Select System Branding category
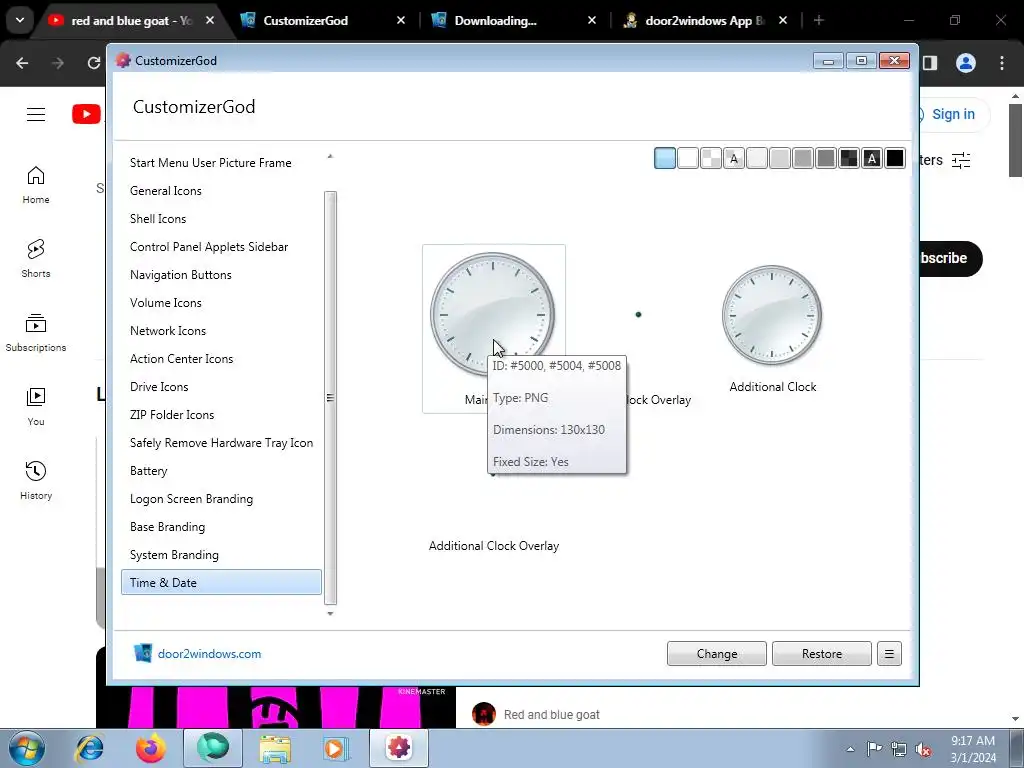1024x768 pixels. coord(174,555)
